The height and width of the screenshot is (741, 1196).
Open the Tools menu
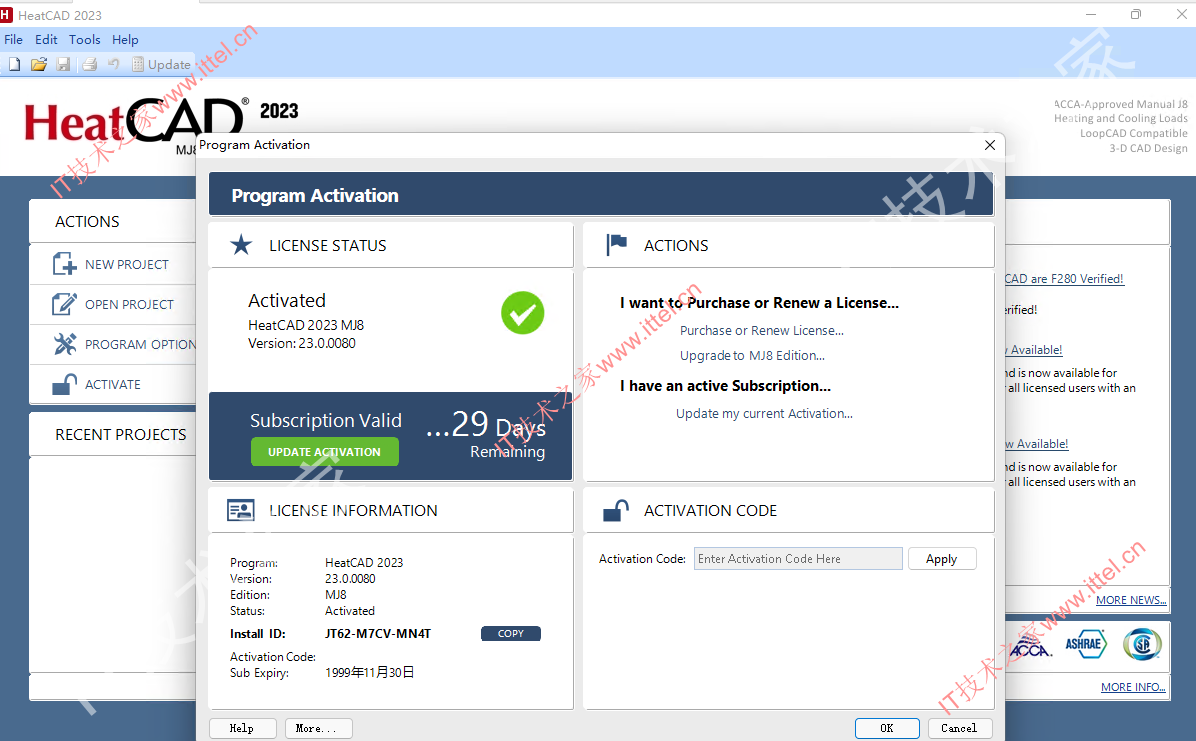coord(84,40)
